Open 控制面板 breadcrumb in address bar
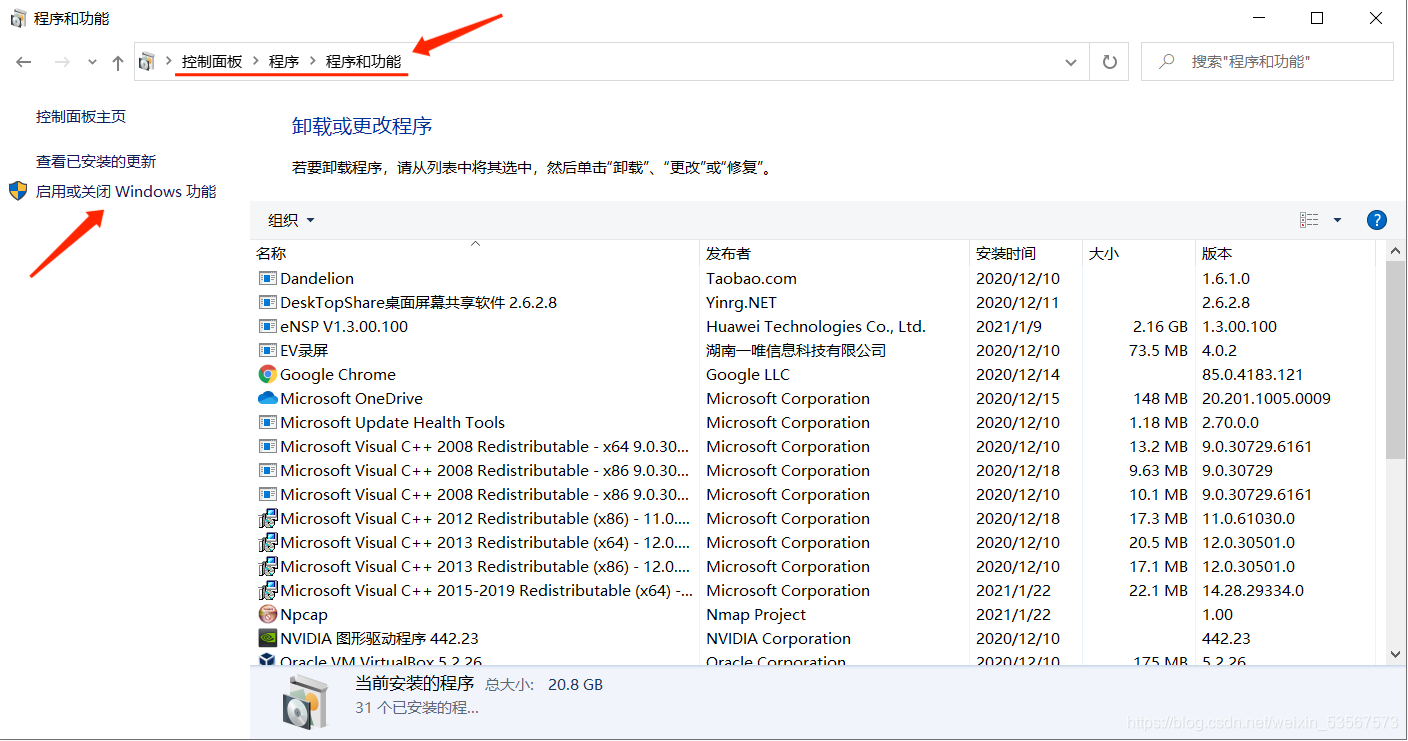The height and width of the screenshot is (741, 1408). 212,62
